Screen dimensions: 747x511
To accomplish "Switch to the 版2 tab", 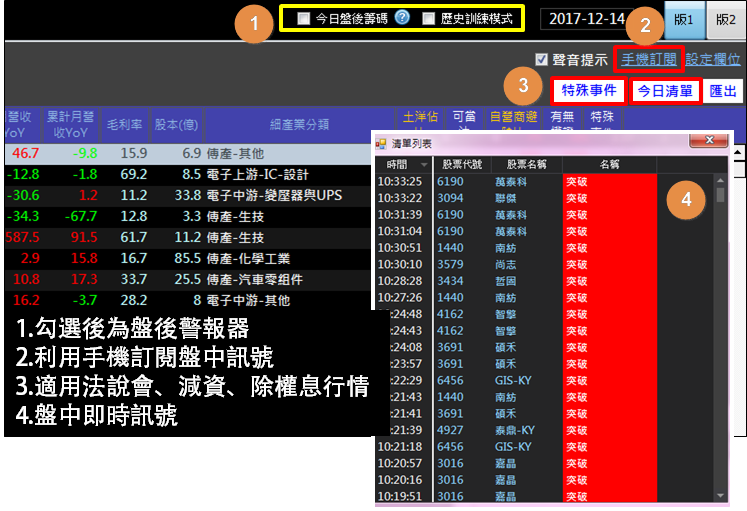I will (x=726, y=20).
